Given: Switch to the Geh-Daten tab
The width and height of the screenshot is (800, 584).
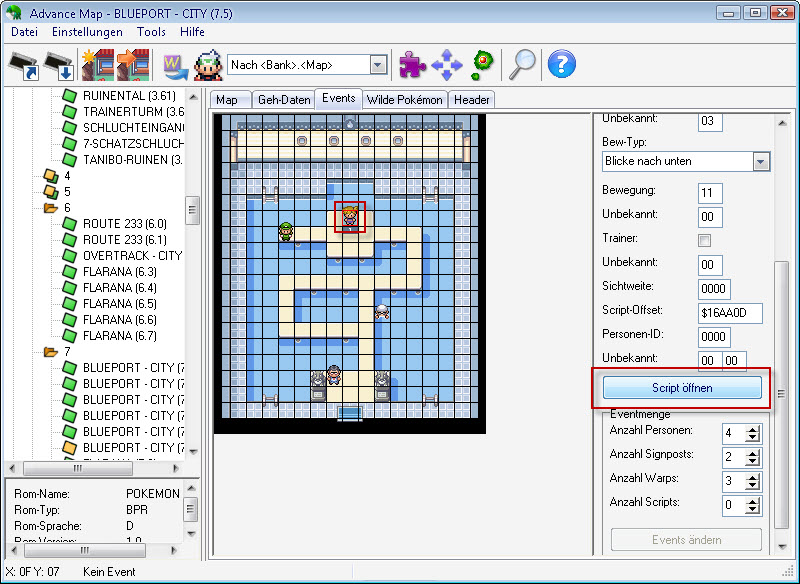Looking at the screenshot, I should coord(284,100).
